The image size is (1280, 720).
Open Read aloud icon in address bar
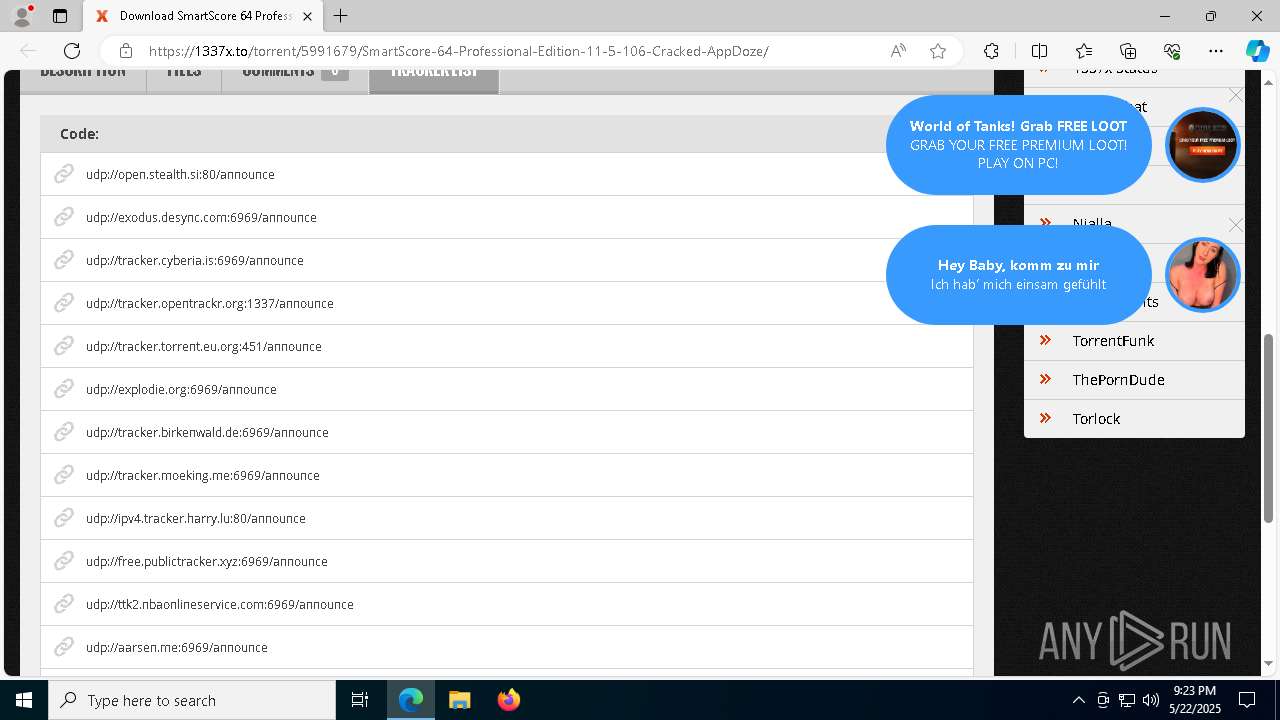pyautogui.click(x=898, y=51)
